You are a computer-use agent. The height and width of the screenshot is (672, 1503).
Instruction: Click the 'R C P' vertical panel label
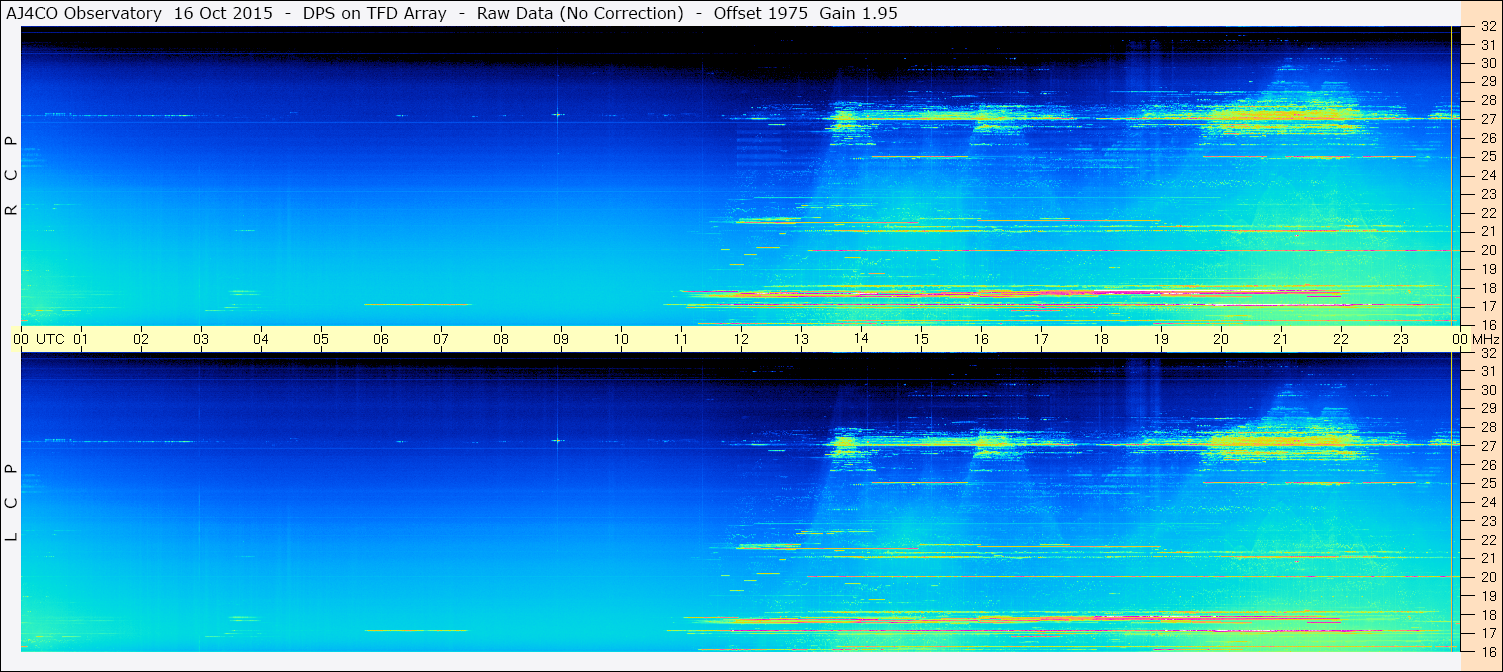12,176
